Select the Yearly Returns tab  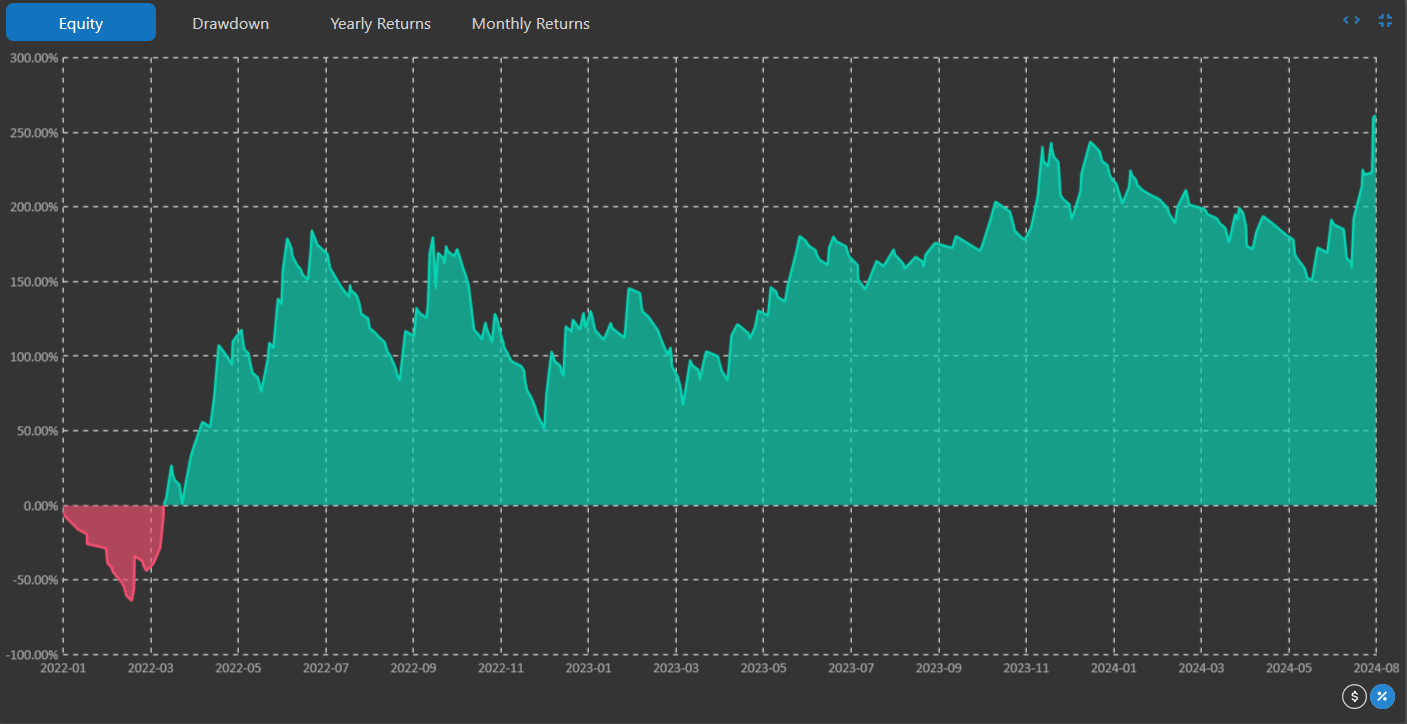[380, 23]
